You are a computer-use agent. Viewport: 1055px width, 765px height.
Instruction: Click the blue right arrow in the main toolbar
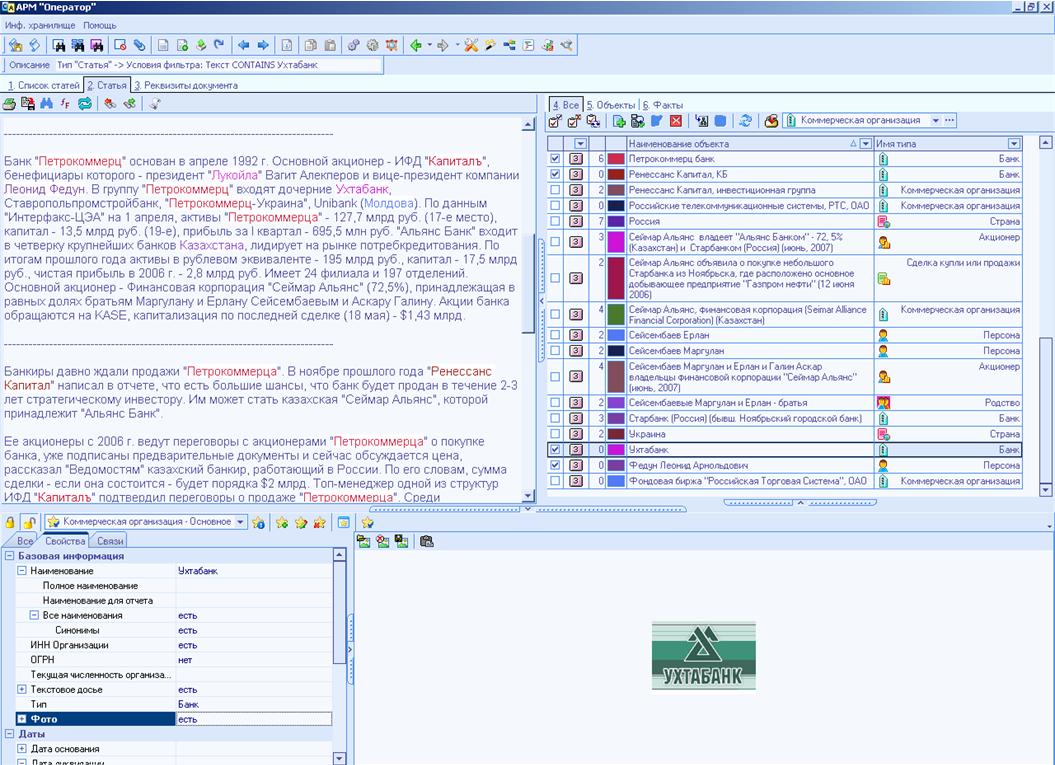pos(263,45)
